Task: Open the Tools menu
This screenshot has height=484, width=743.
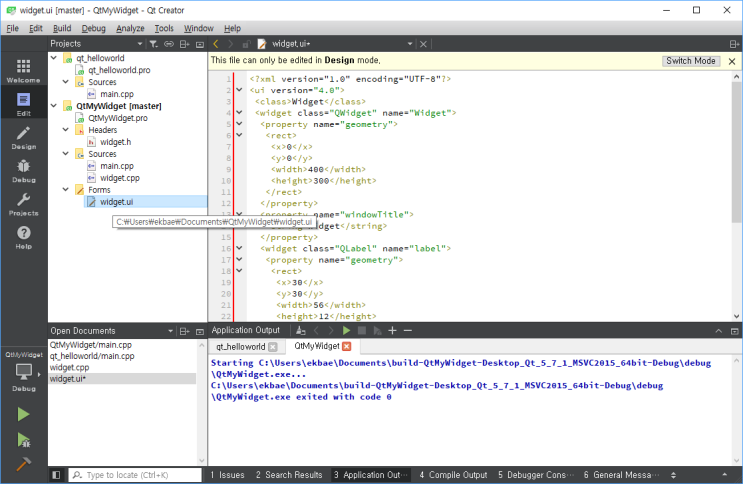Action: coord(164,28)
